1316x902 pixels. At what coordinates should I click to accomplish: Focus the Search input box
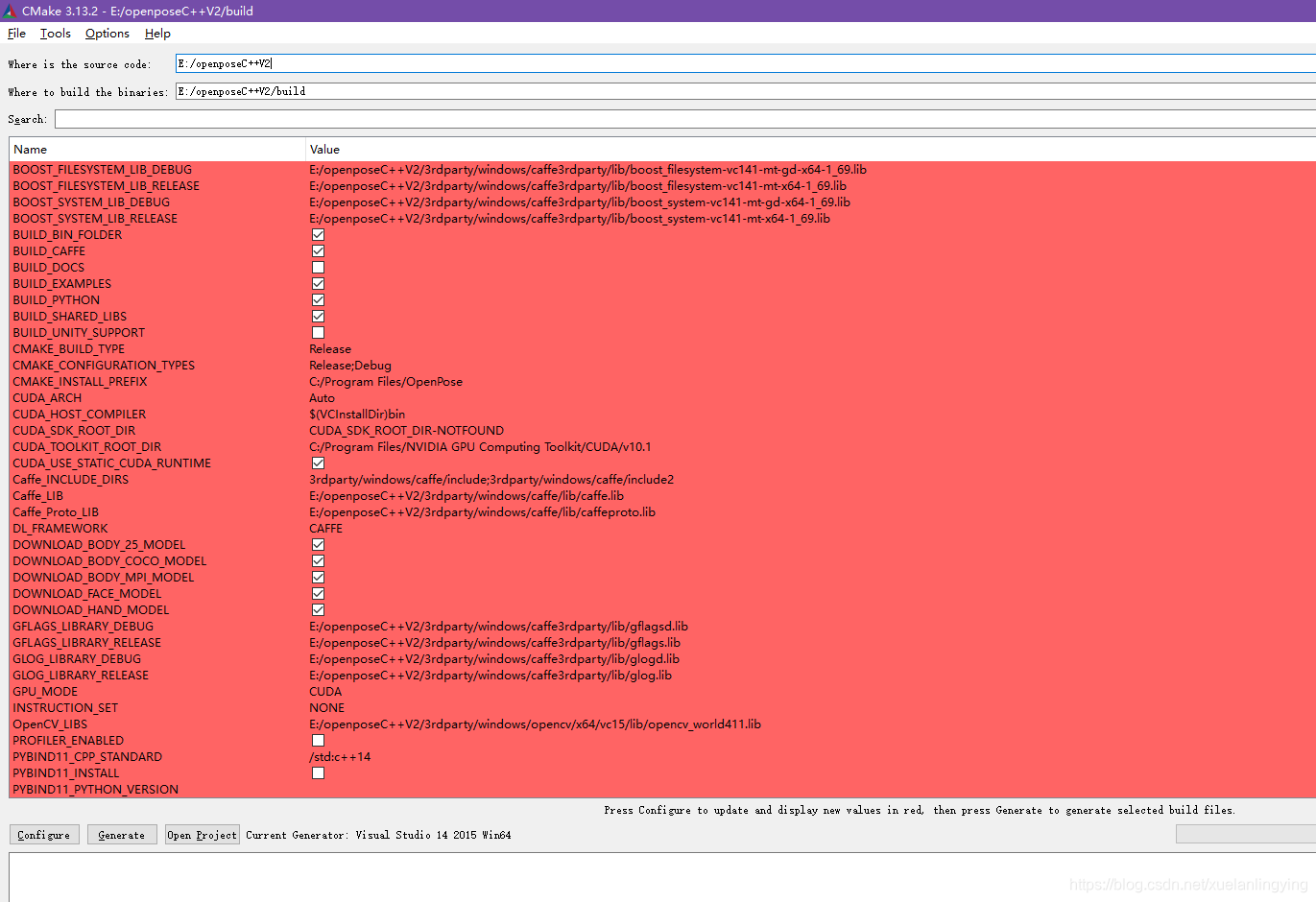pos(685,119)
